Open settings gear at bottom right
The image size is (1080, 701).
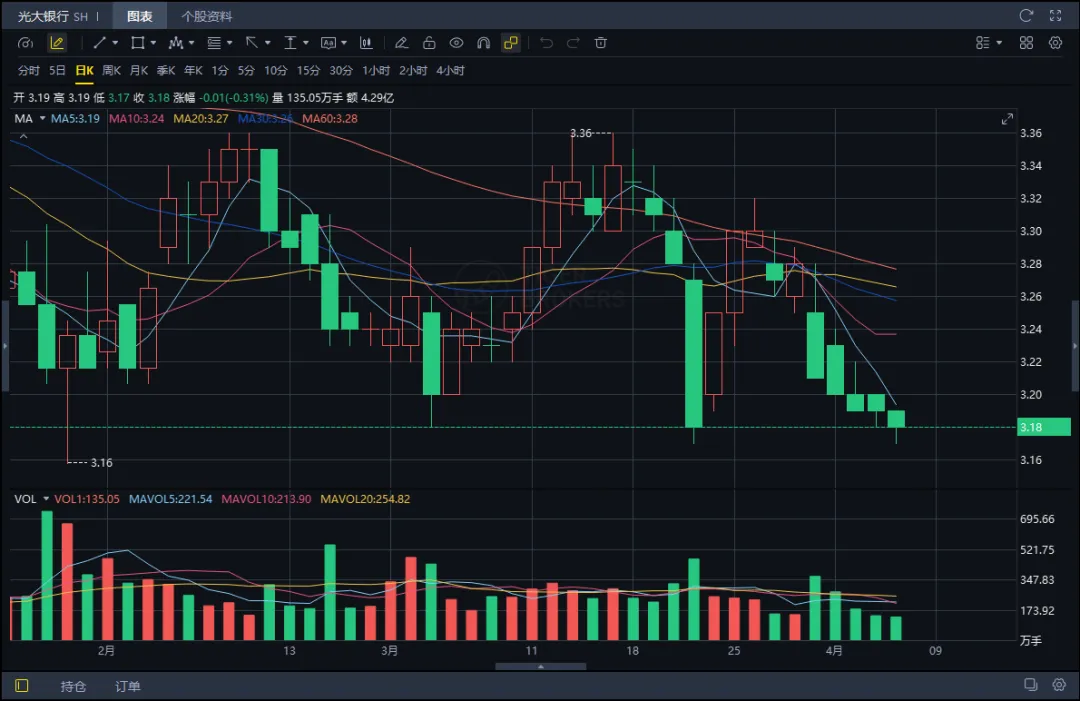click(x=1059, y=684)
